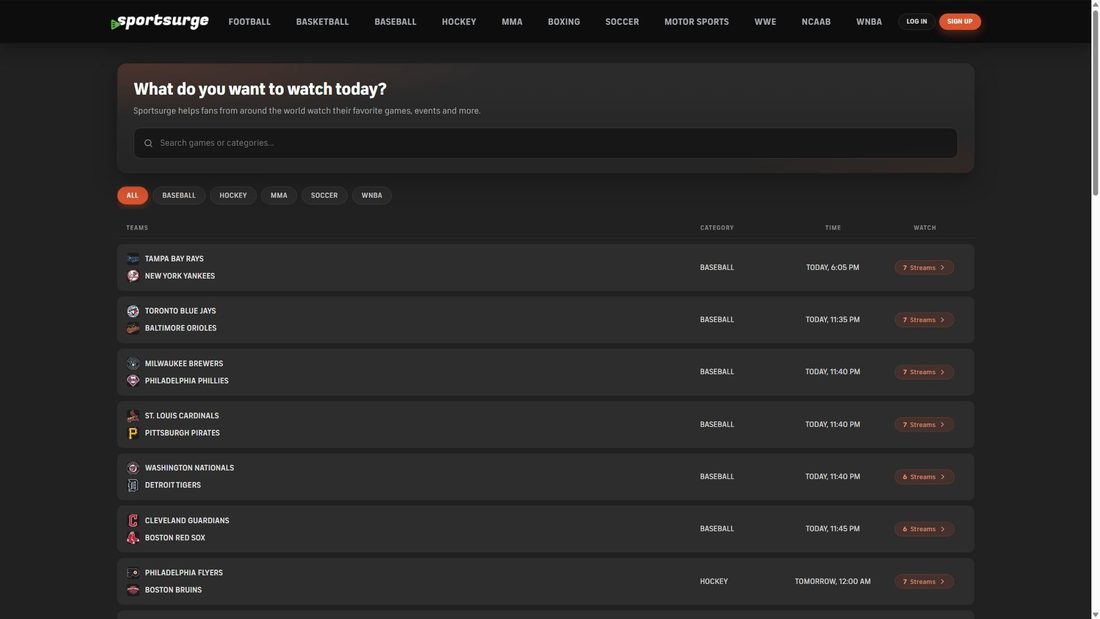The height and width of the screenshot is (619, 1100).
Task: Click the Baltimore Orioles logo
Action: (133, 328)
